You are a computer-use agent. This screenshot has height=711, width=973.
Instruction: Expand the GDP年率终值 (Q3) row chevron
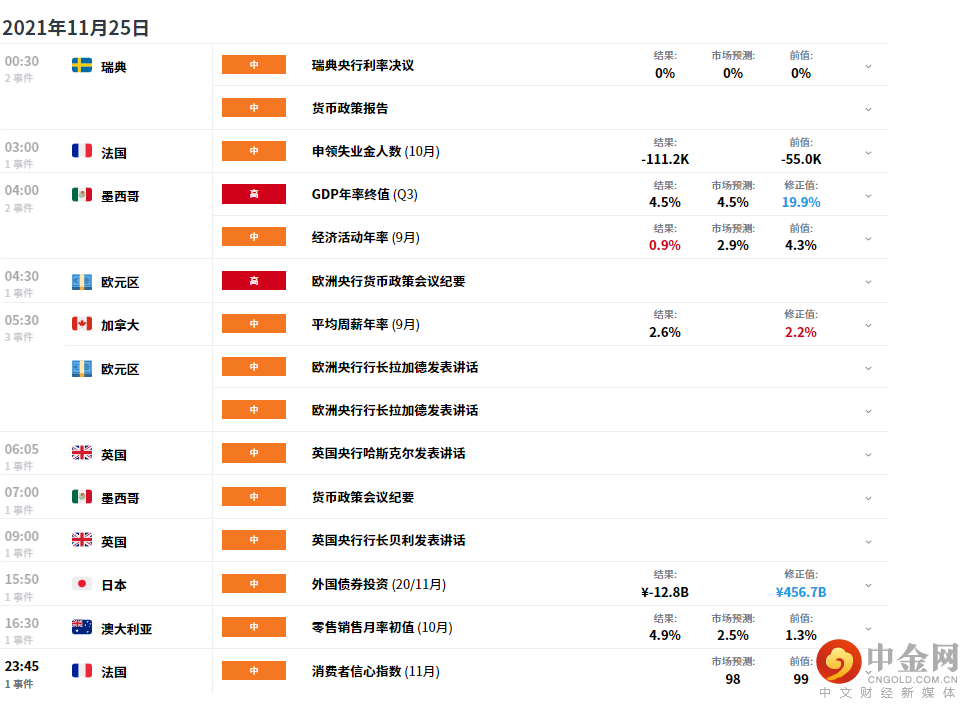868,195
